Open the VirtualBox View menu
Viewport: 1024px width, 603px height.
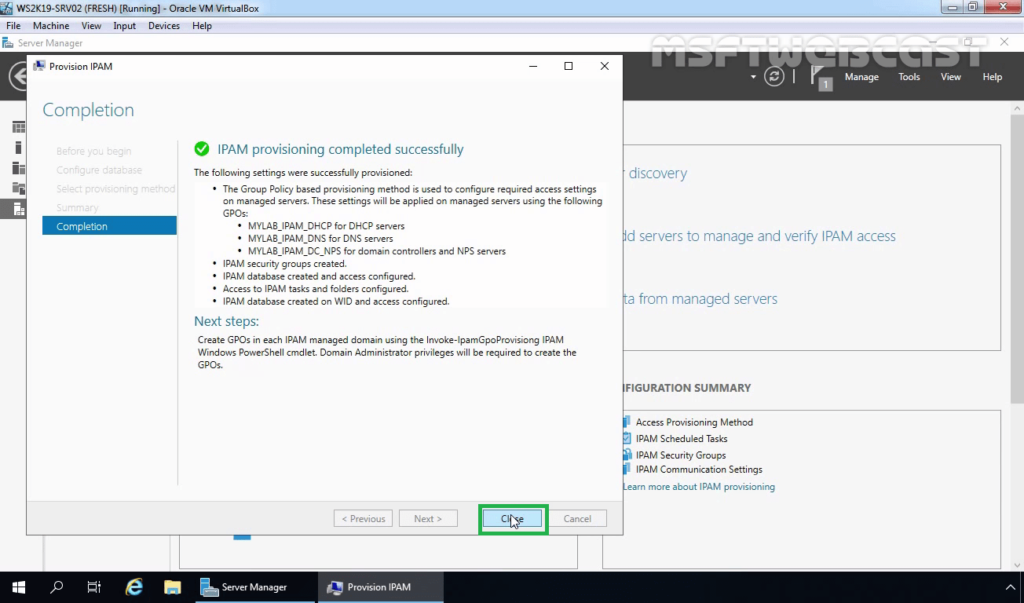point(91,25)
